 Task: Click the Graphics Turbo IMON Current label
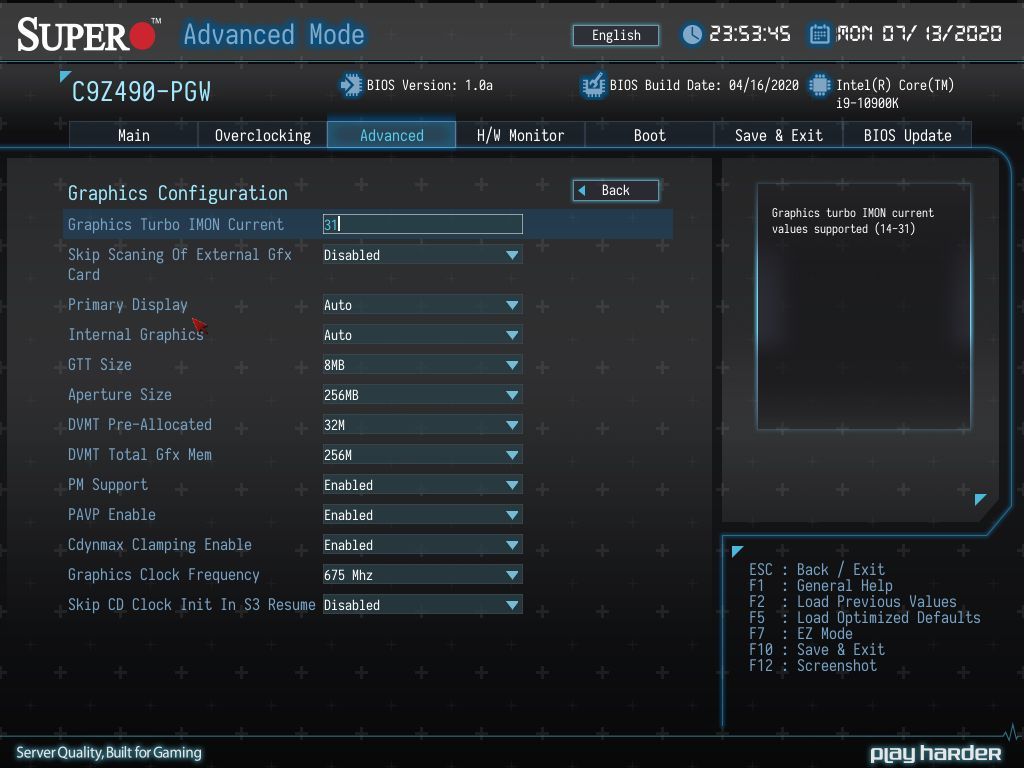(x=176, y=225)
